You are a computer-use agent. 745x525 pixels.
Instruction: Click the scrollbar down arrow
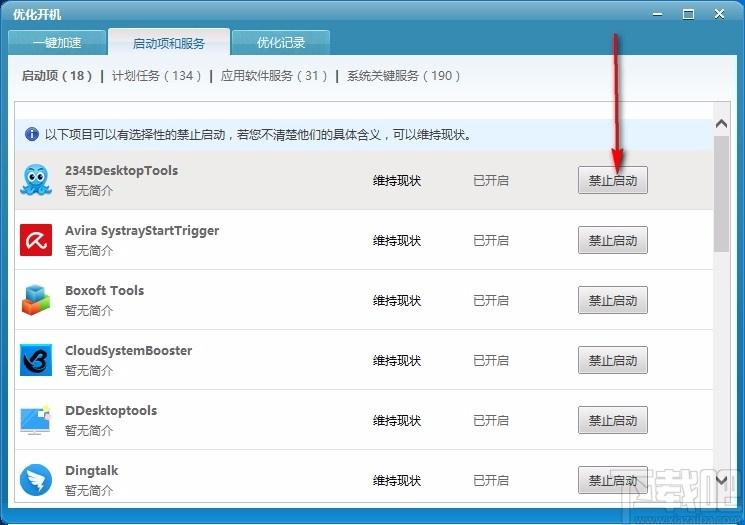721,480
